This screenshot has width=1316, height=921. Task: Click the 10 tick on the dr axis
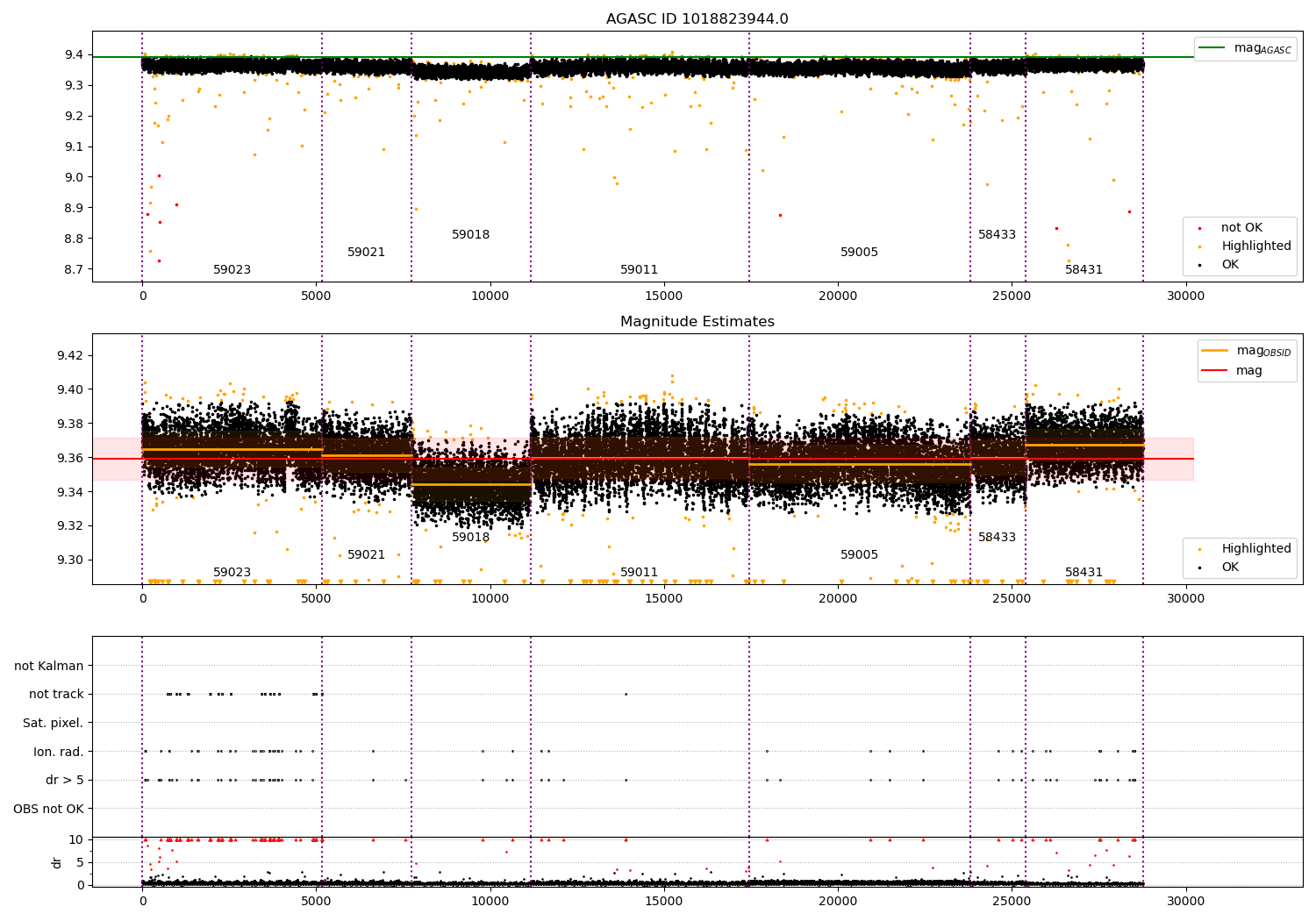click(x=76, y=839)
